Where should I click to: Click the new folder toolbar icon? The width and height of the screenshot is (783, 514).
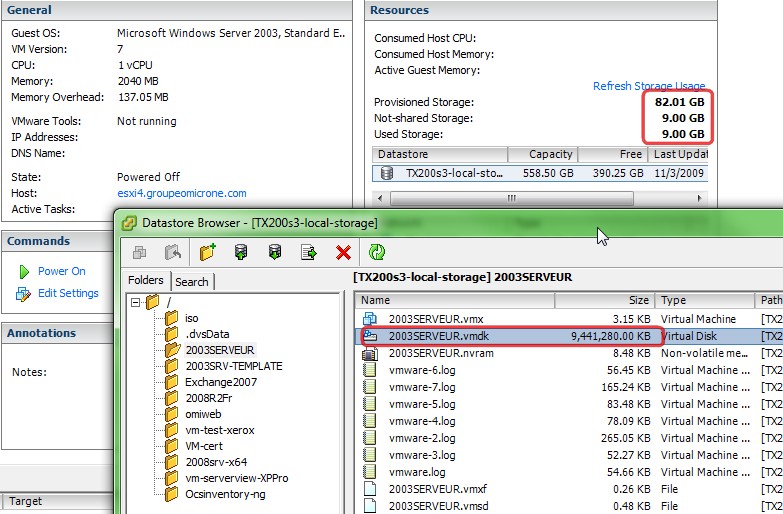[207, 253]
